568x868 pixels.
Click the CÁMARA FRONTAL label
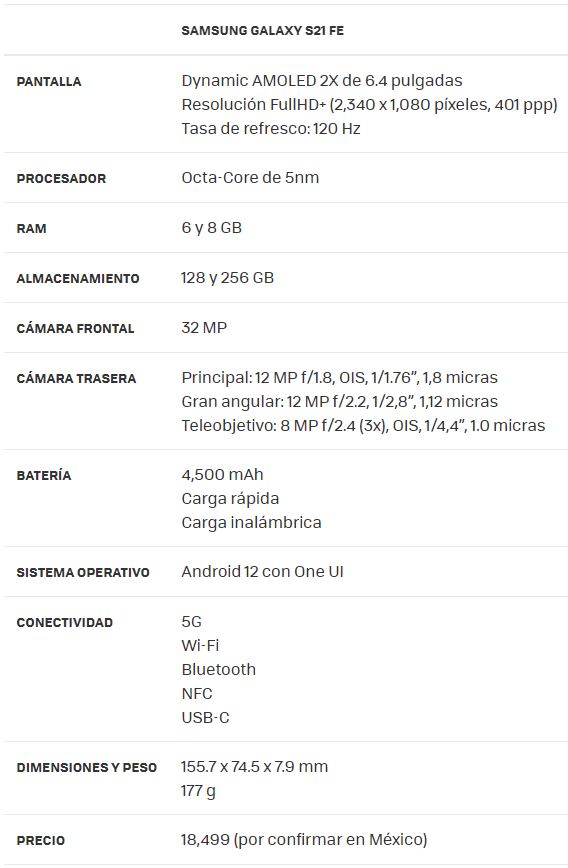(x=75, y=328)
